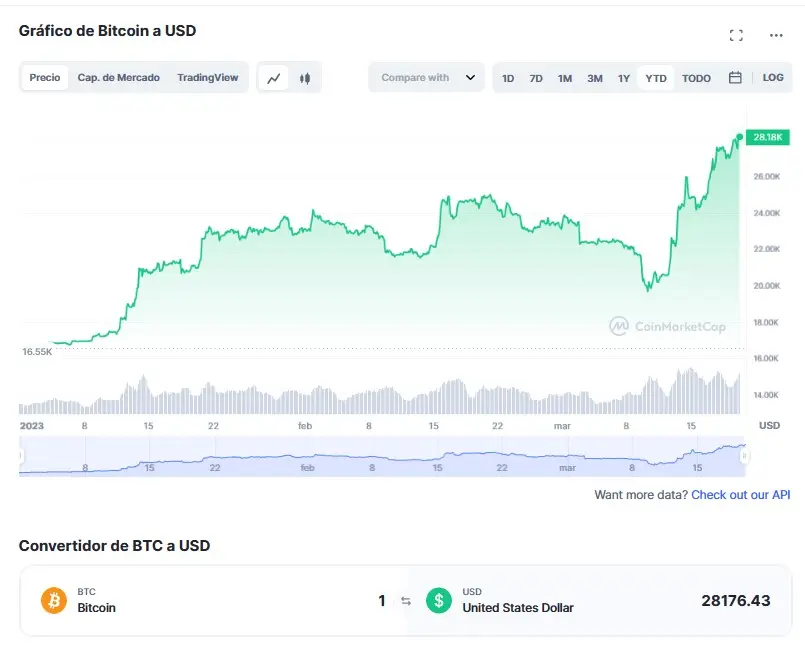This screenshot has width=805, height=652.
Task: Open the calendar date range picker
Action: coord(735,78)
